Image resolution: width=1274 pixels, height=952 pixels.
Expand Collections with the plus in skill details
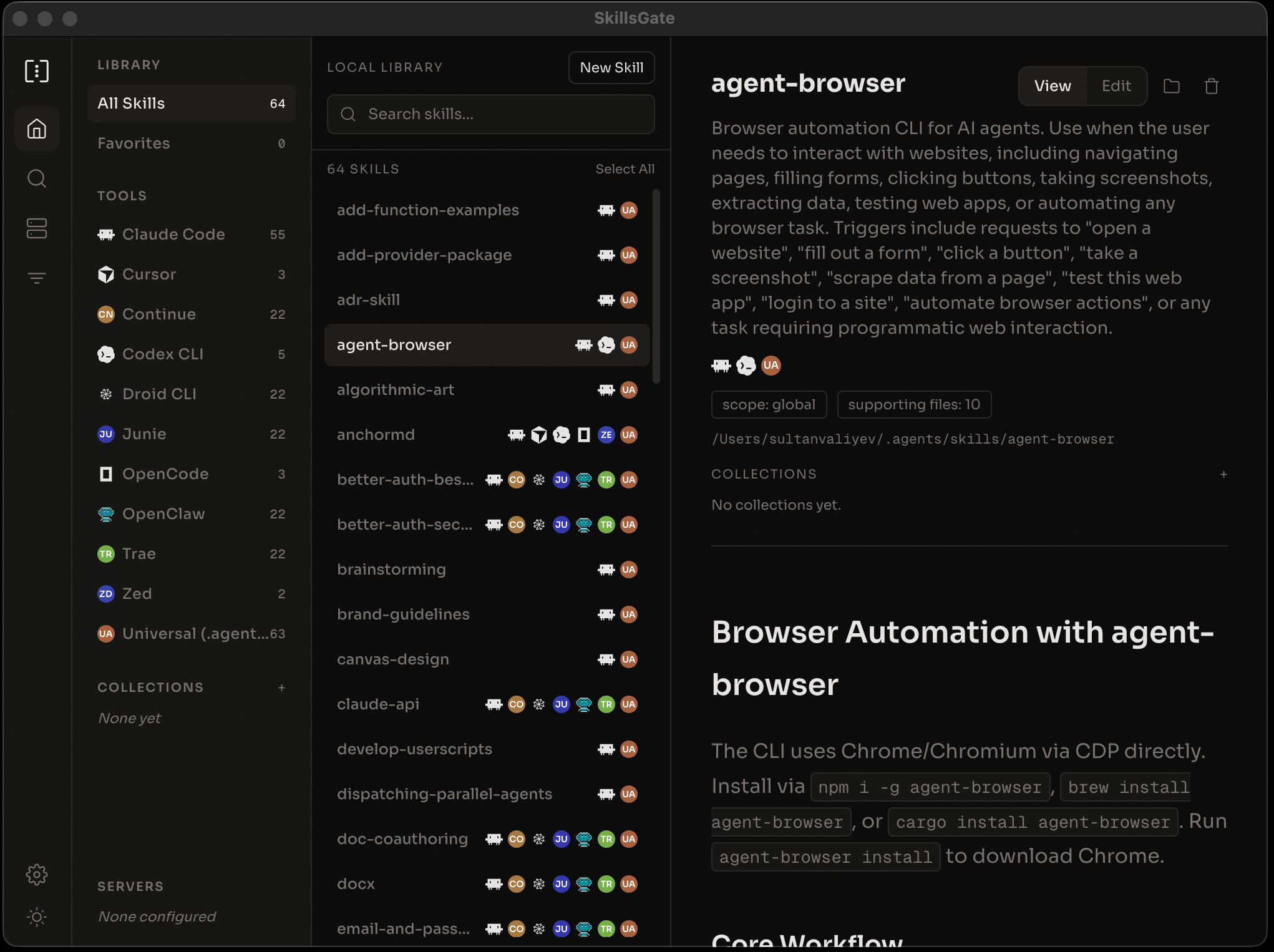[x=1223, y=474]
